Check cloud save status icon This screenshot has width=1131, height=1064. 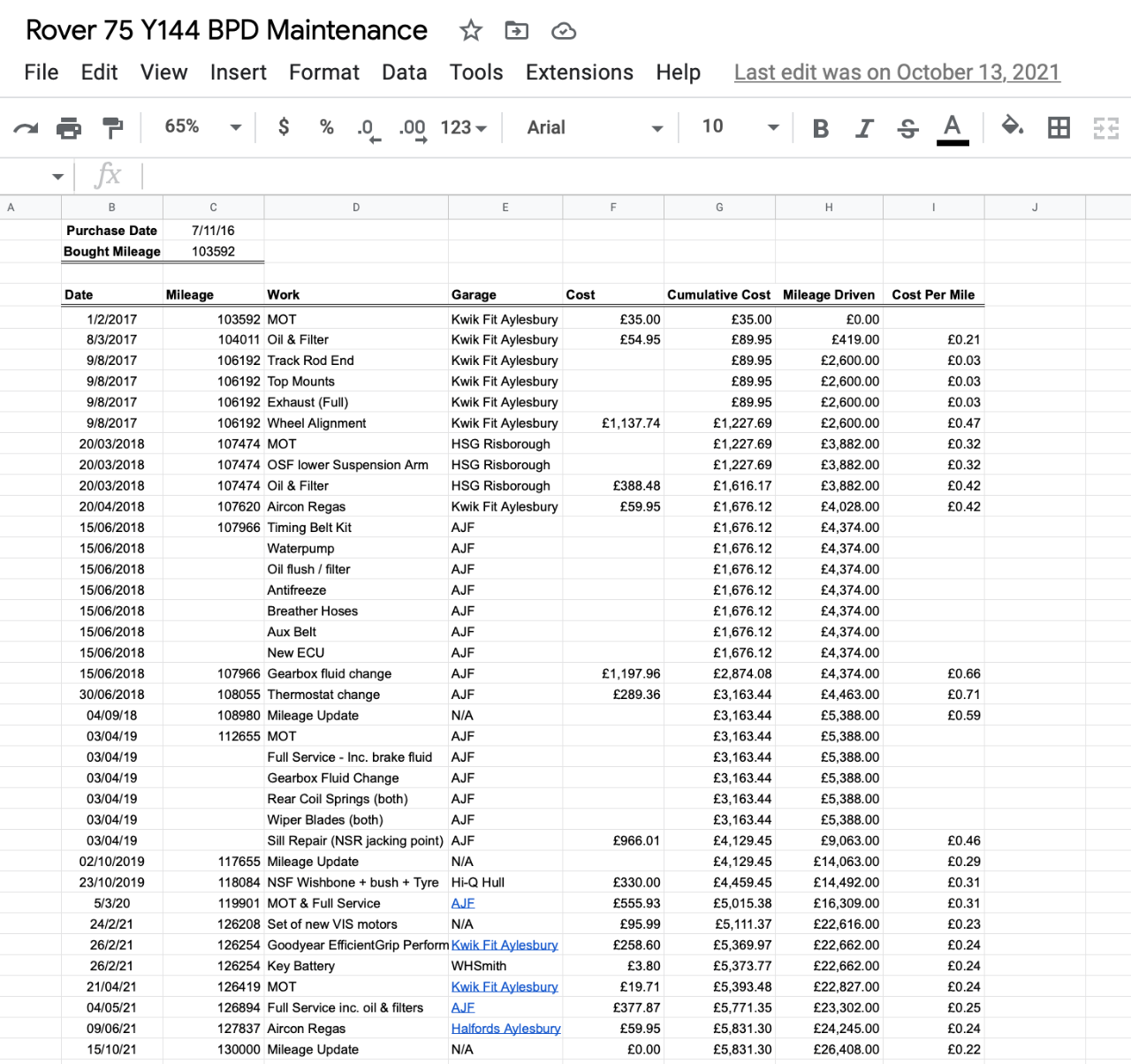coord(564,32)
